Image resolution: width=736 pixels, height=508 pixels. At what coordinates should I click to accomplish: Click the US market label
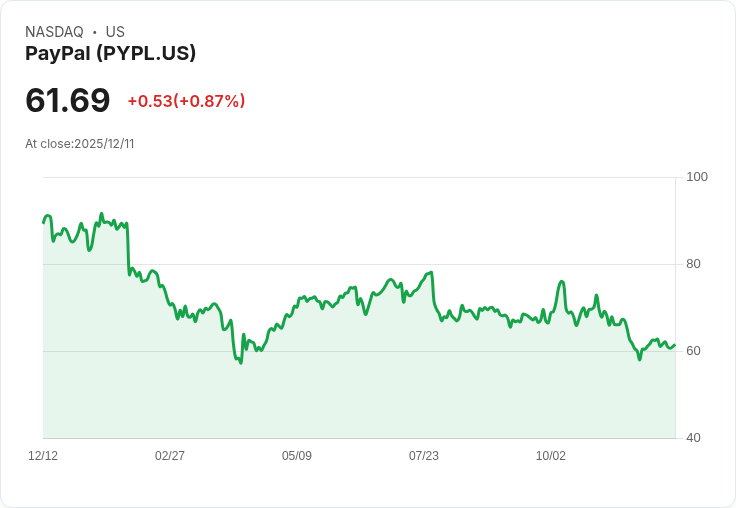pyautogui.click(x=115, y=32)
